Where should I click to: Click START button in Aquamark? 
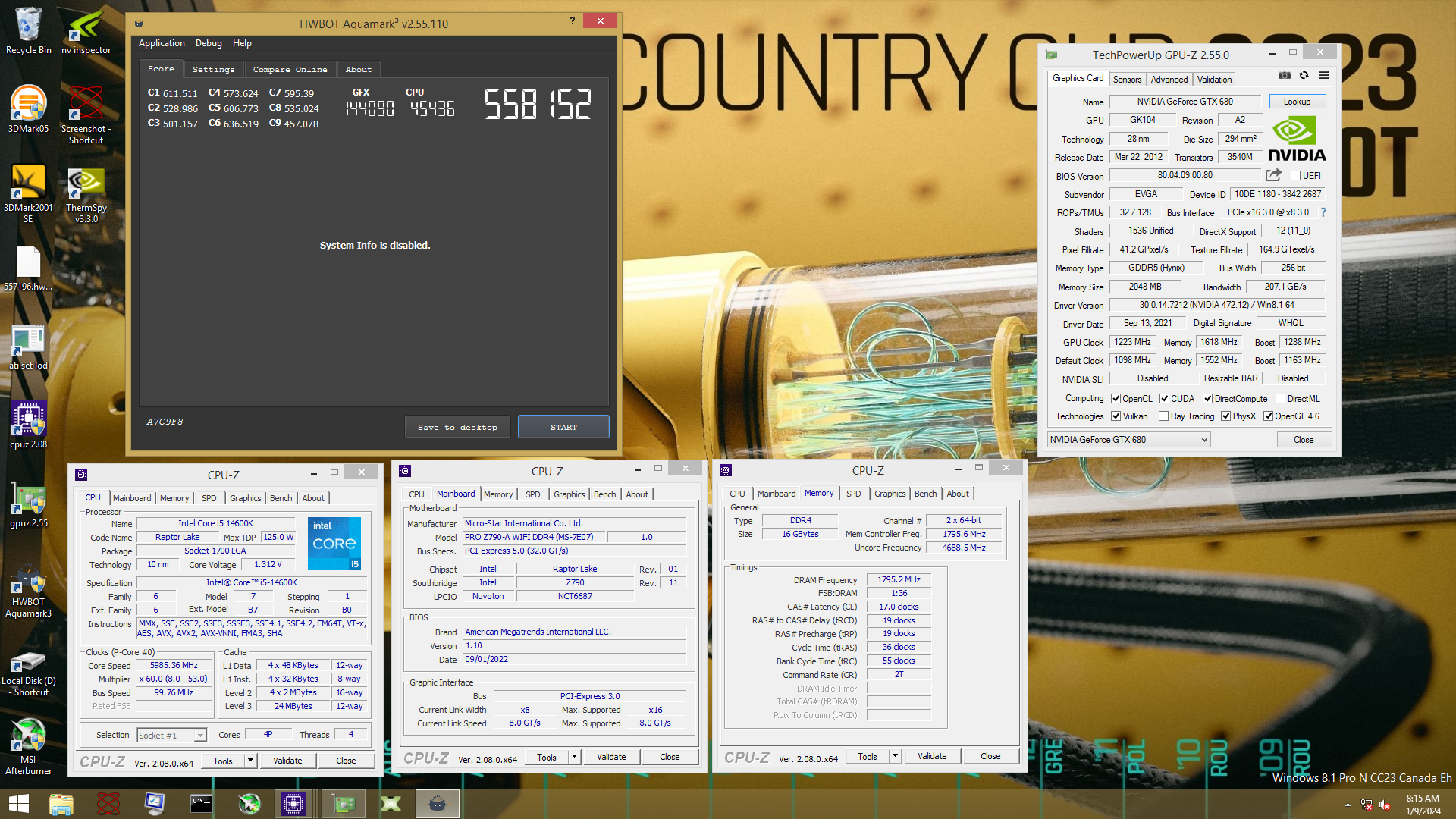click(x=563, y=427)
